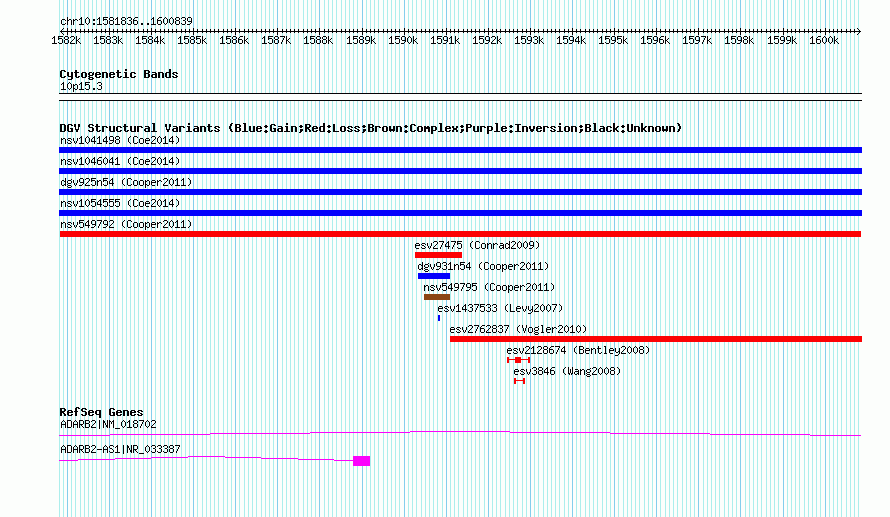Image resolution: width=890 pixels, height=517 pixels.
Task: Click the nsv1041498 (Coe2014) blue gain bar
Action: [460, 150]
